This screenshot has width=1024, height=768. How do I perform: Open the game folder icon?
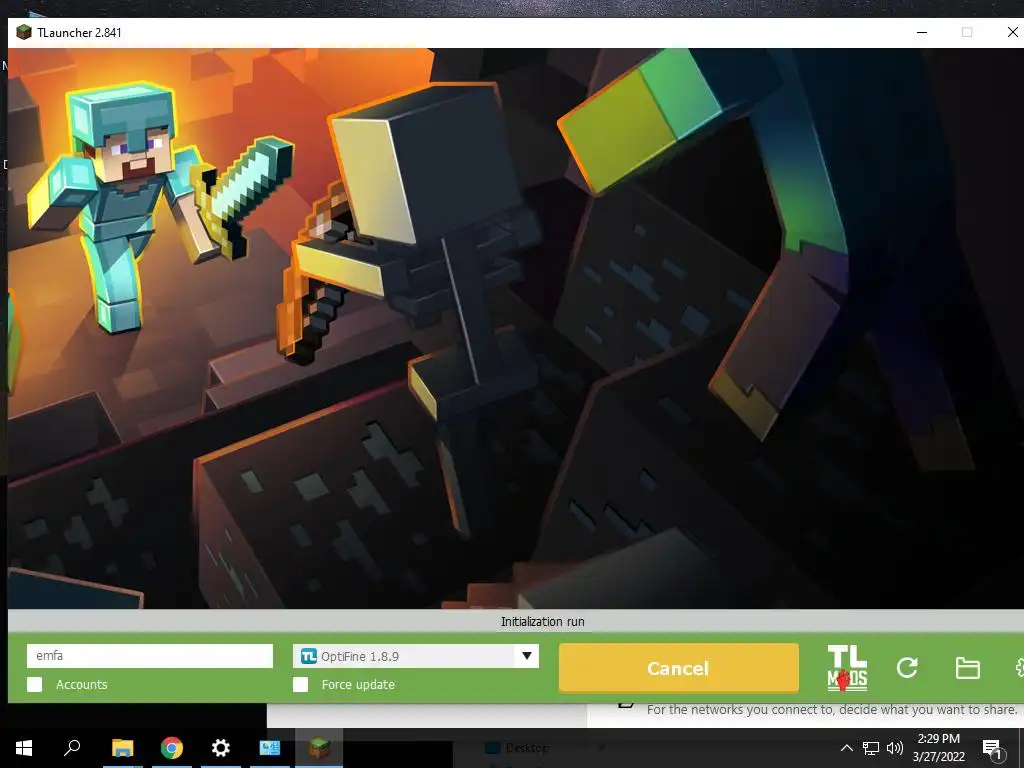click(967, 668)
